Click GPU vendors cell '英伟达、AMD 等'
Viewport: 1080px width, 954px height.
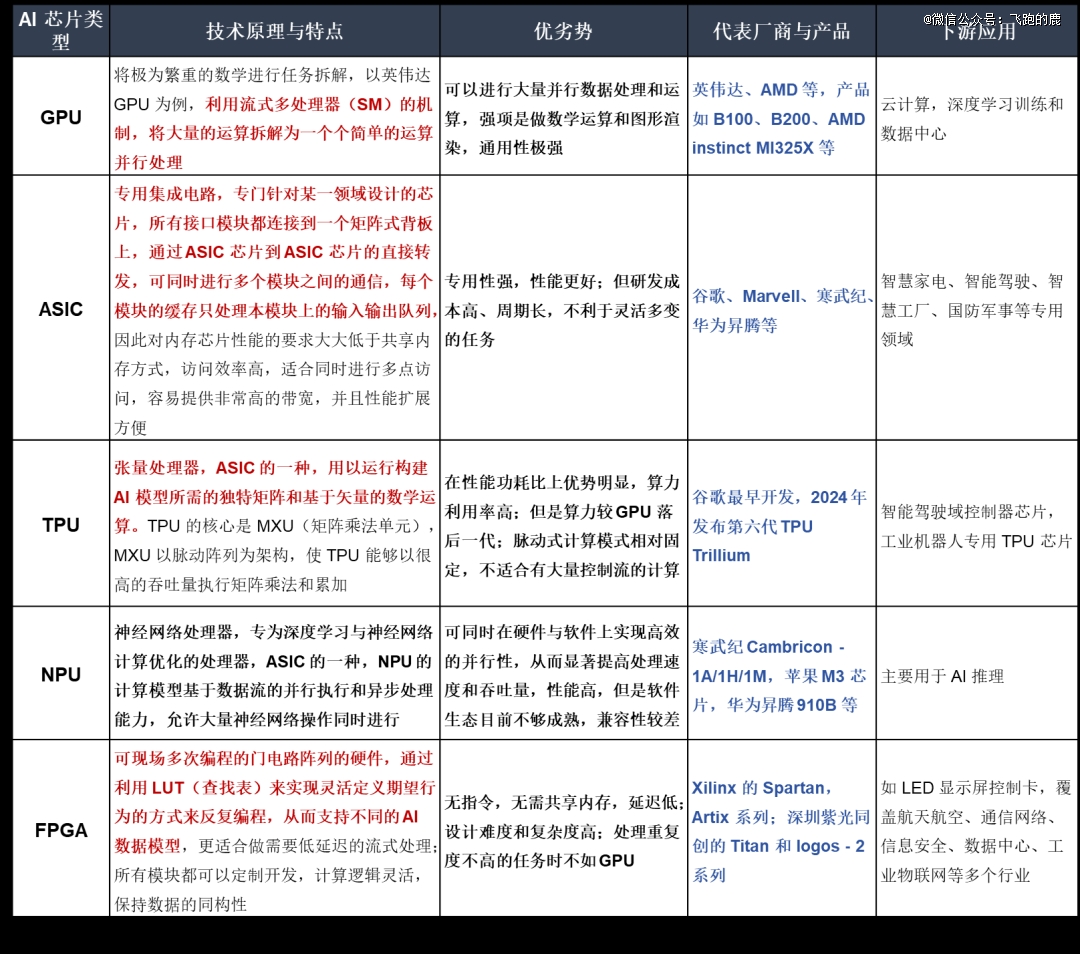click(x=782, y=116)
